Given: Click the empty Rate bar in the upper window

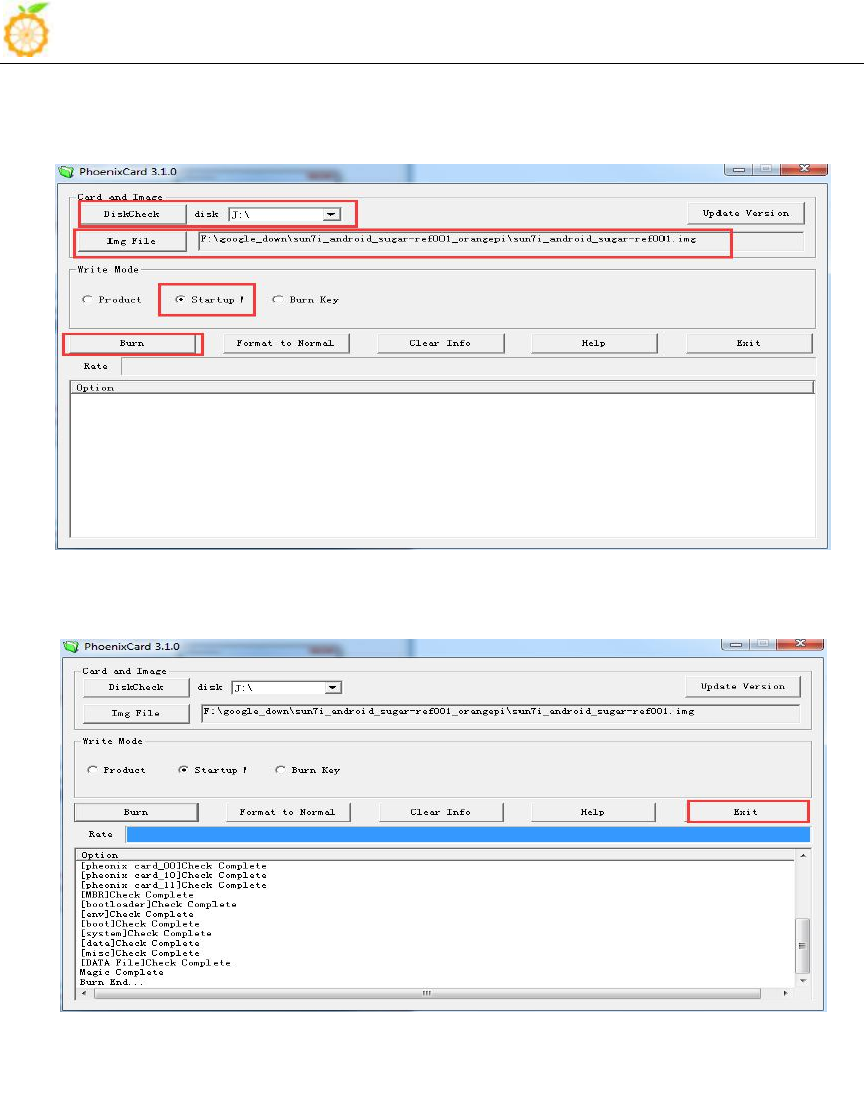Looking at the screenshot, I should pyautogui.click(x=468, y=366).
